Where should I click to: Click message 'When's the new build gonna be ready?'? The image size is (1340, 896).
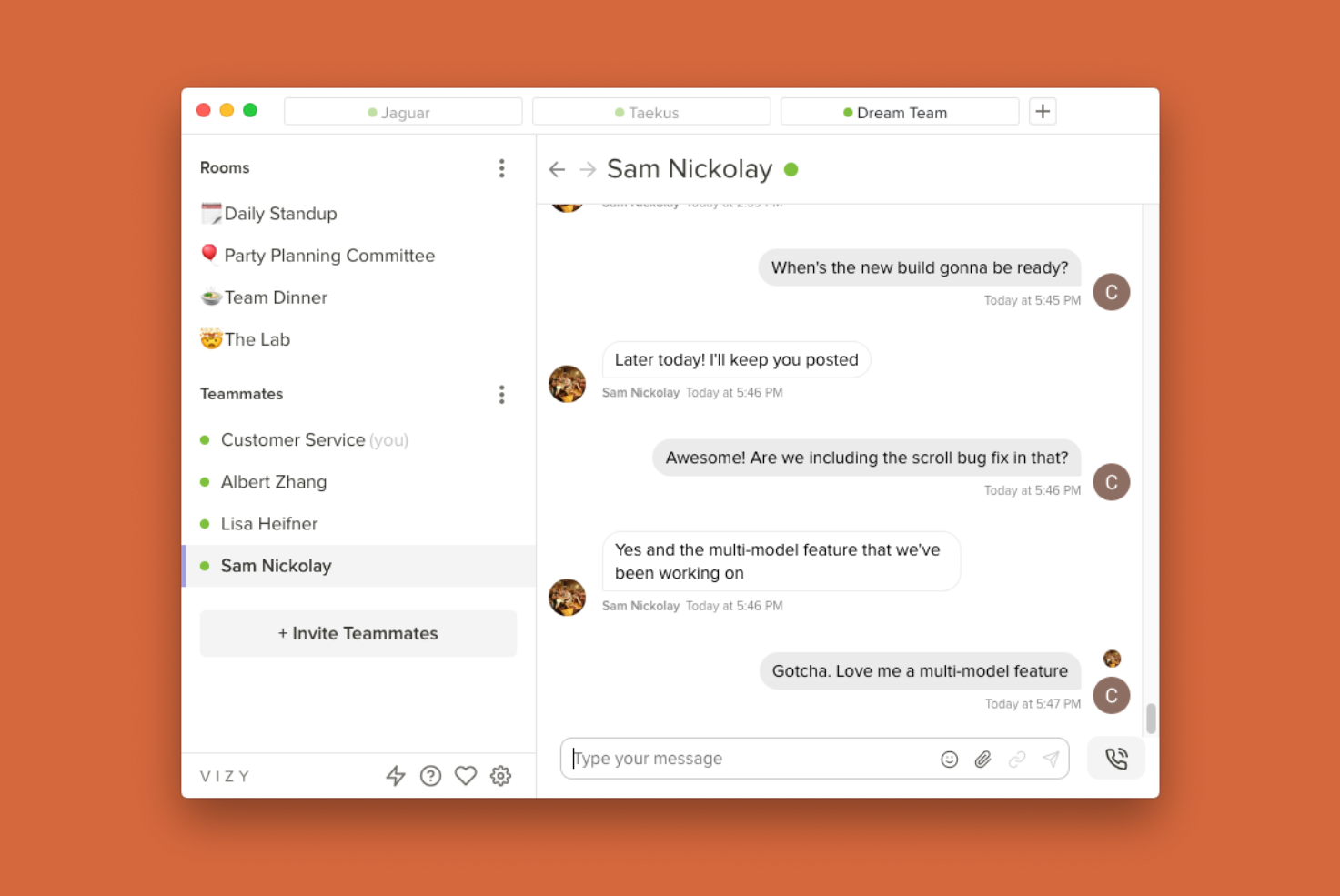pyautogui.click(x=920, y=267)
